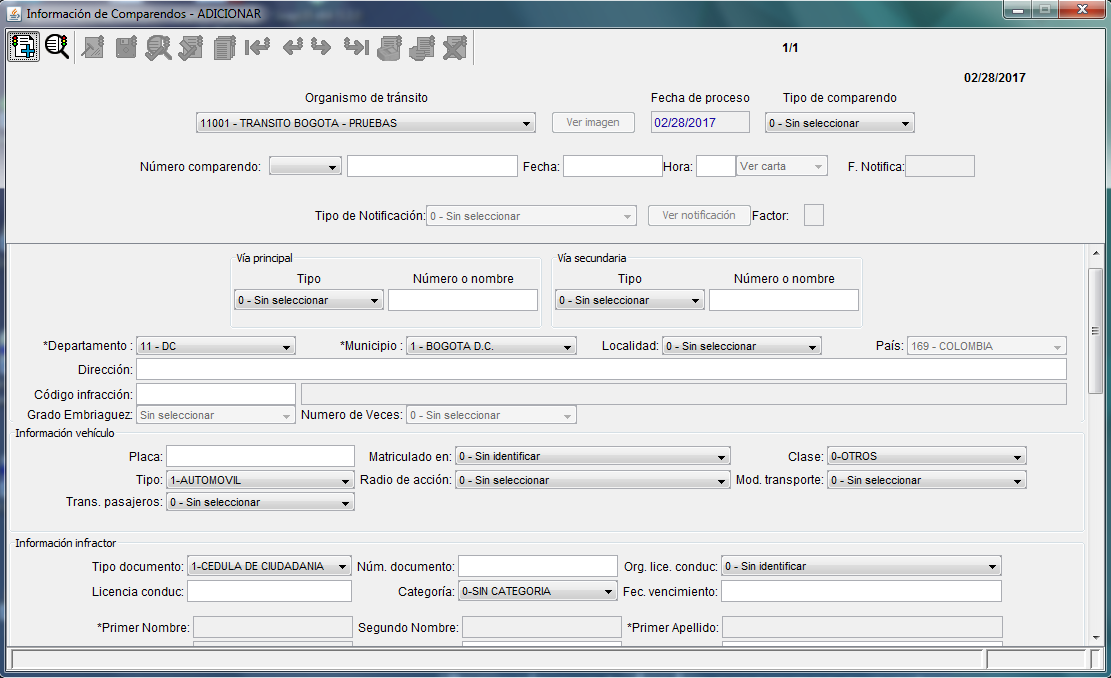Click the last record arrow icon
The height and width of the screenshot is (678, 1111).
click(x=355, y=47)
